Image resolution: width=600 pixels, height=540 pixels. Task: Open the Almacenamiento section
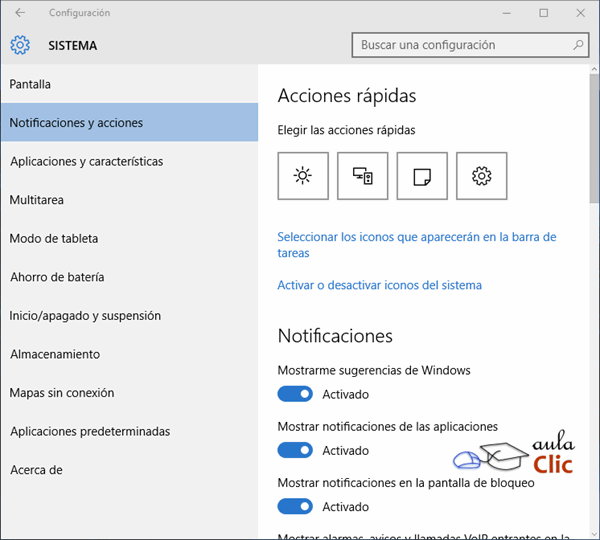pos(55,354)
